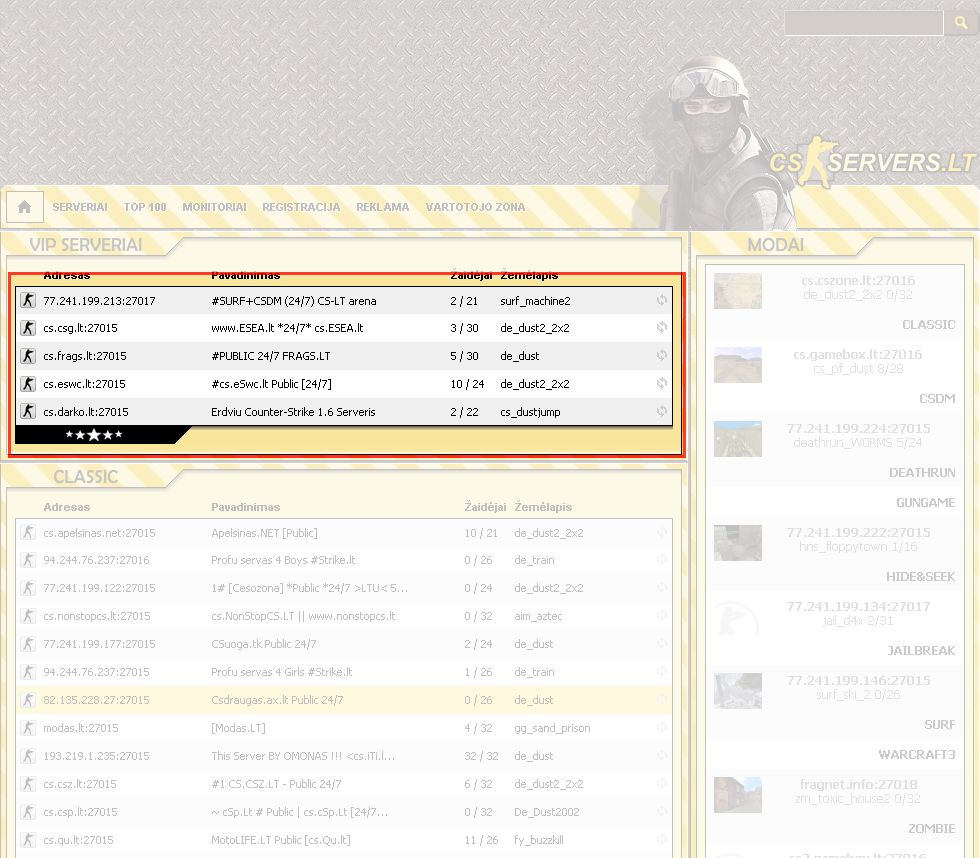Open cs.gamebox.lt:27016 in Modai panel
The width and height of the screenshot is (980, 858).
pyautogui.click(x=858, y=354)
